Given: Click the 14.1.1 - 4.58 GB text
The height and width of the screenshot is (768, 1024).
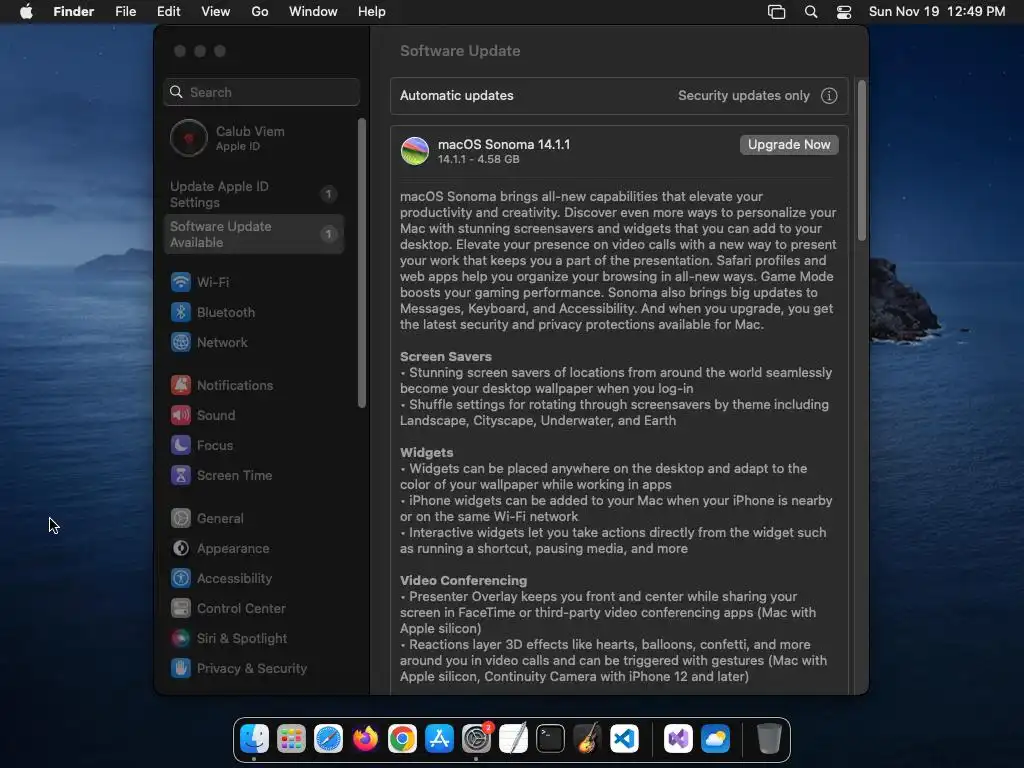Looking at the screenshot, I should point(479,159).
